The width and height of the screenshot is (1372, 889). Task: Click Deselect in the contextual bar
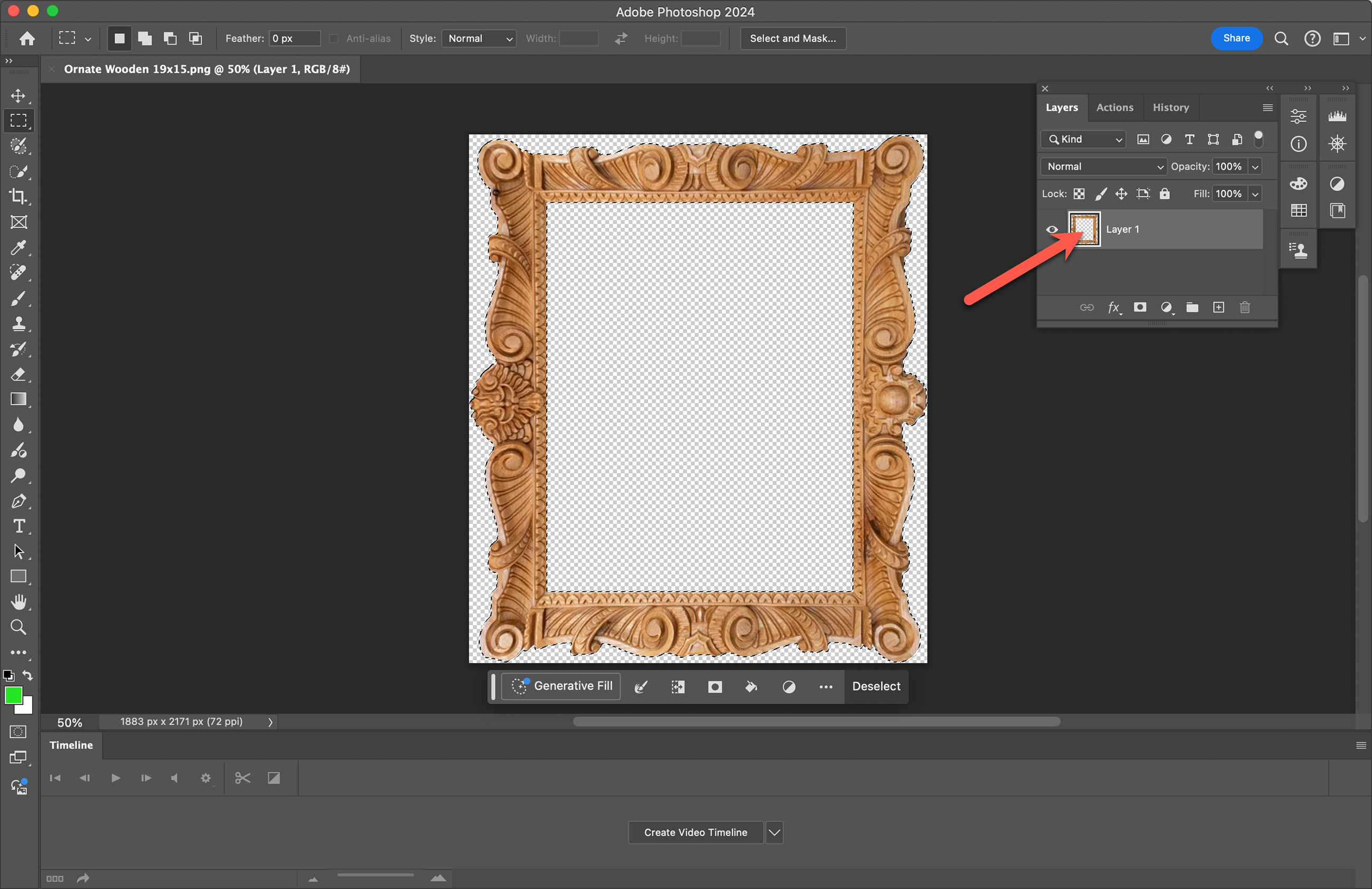[875, 686]
